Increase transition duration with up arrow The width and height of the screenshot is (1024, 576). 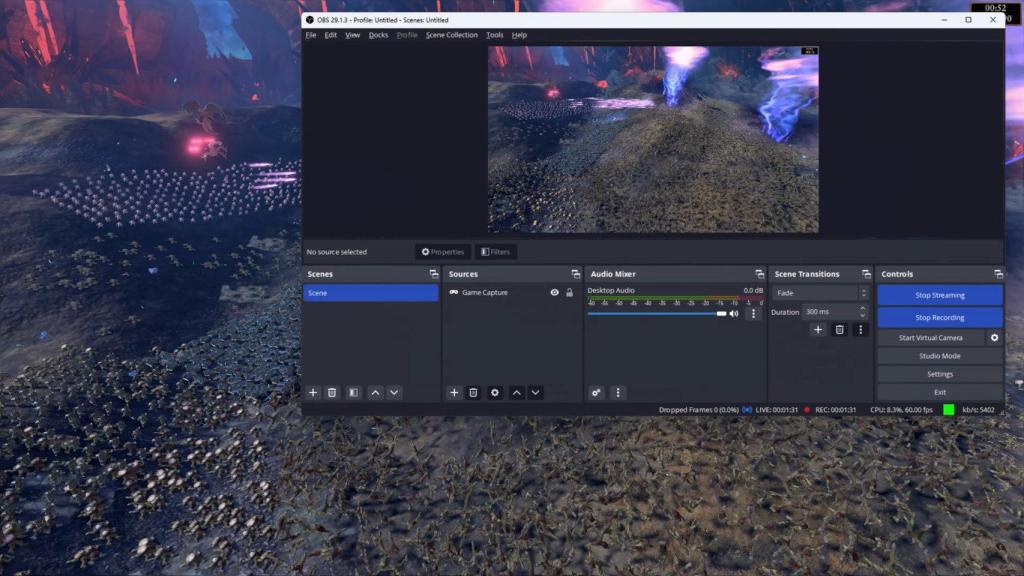(863, 308)
